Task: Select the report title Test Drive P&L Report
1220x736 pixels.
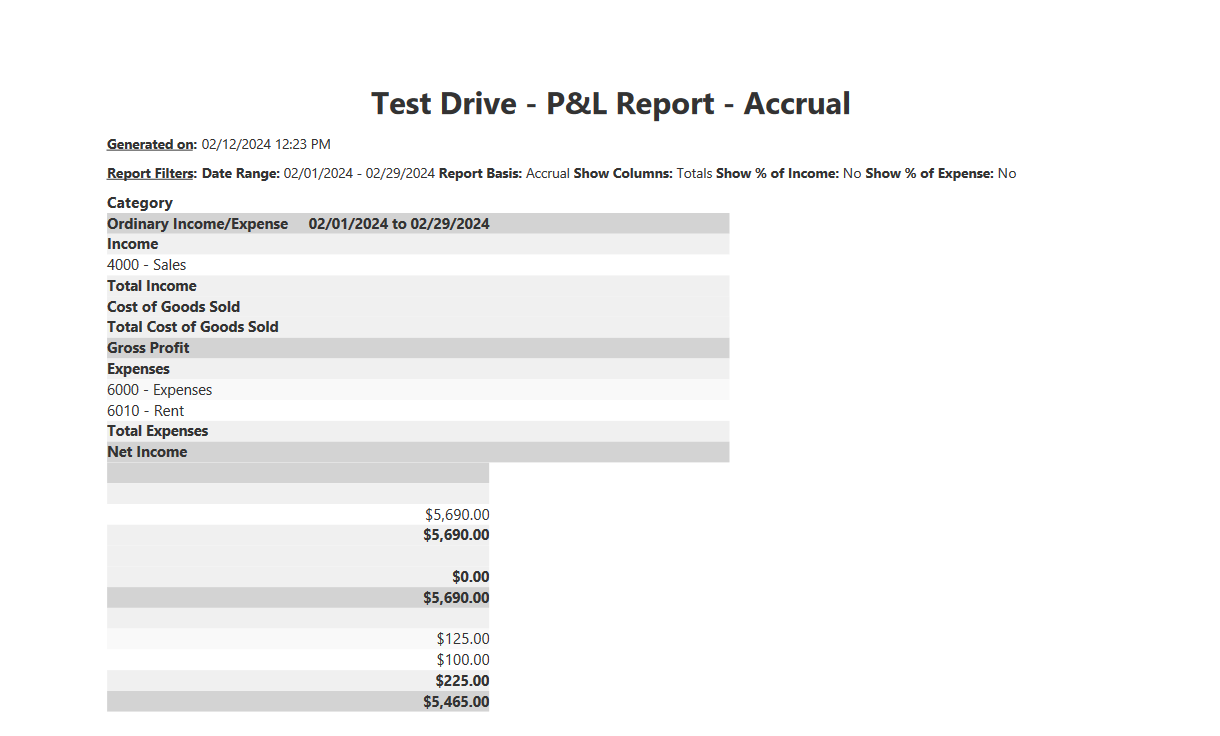Action: pos(610,103)
